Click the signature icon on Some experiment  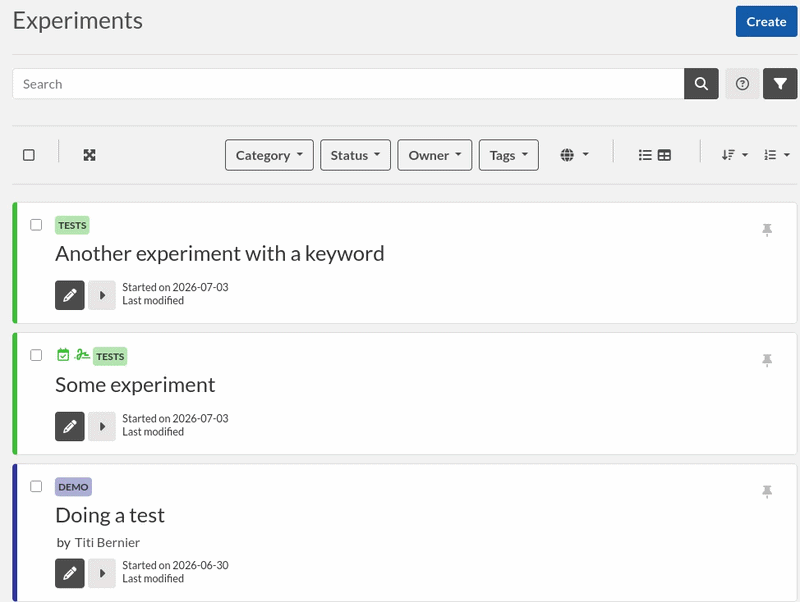point(82,354)
